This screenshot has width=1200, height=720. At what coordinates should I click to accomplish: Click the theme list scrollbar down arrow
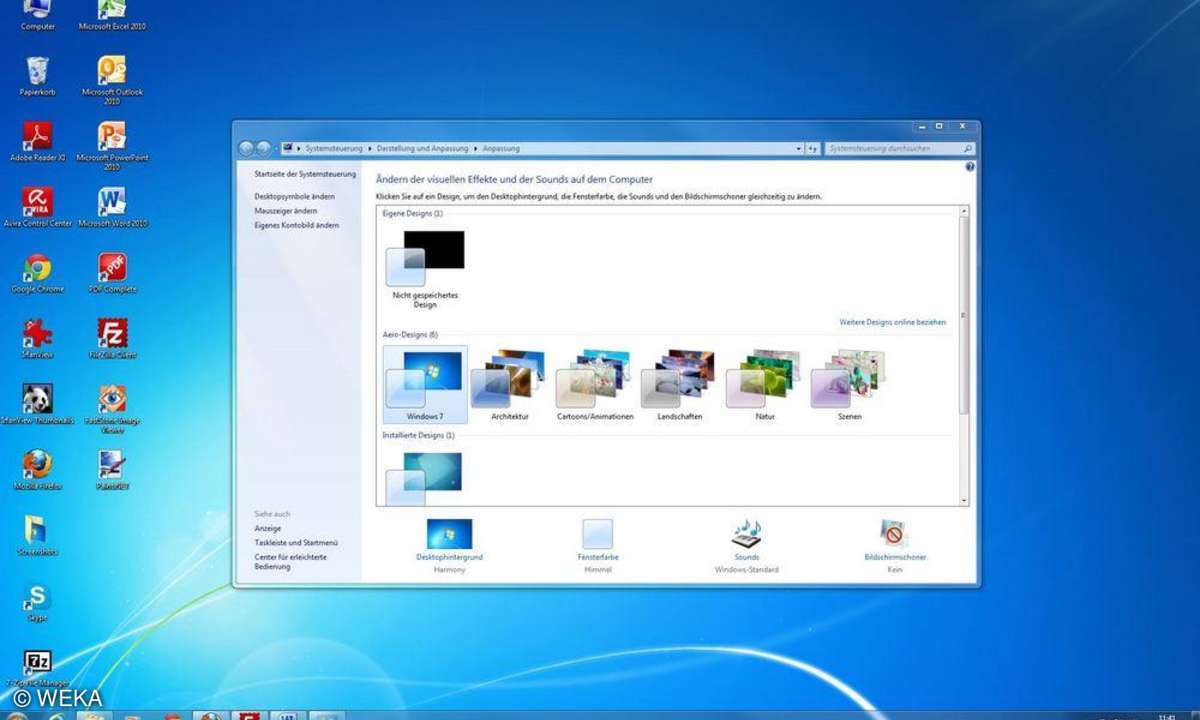(964, 500)
